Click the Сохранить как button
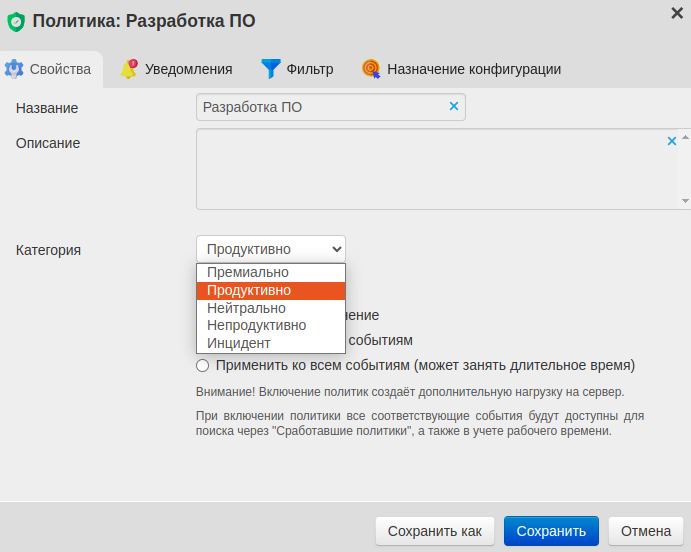This screenshot has width=691, height=552. [x=434, y=531]
